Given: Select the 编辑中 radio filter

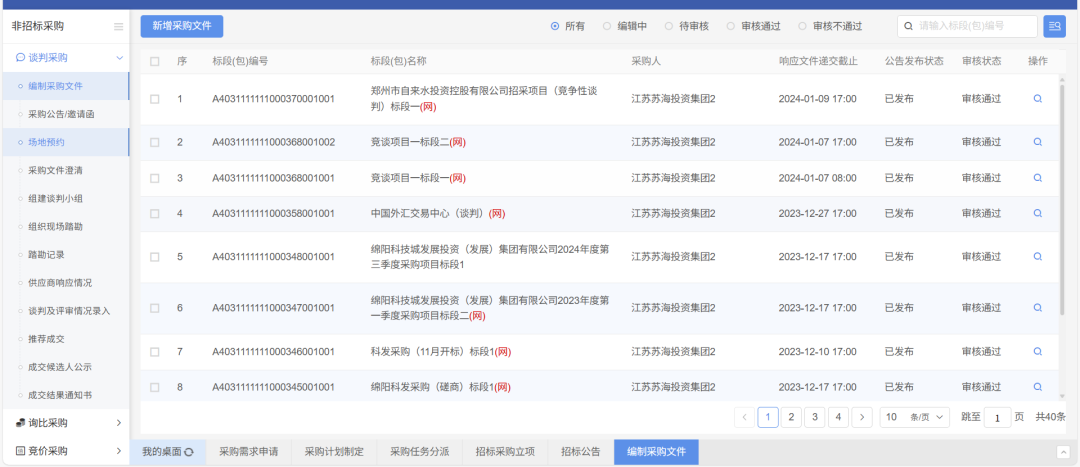Looking at the screenshot, I should click(x=607, y=26).
